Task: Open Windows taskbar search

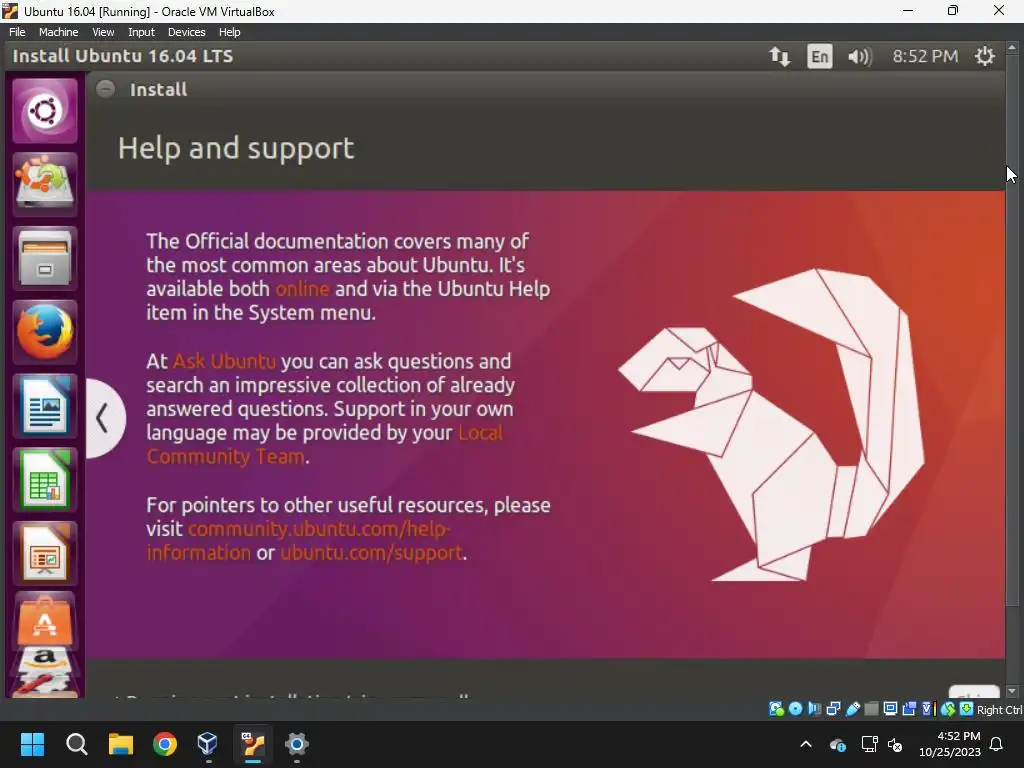Action: pyautogui.click(x=76, y=744)
